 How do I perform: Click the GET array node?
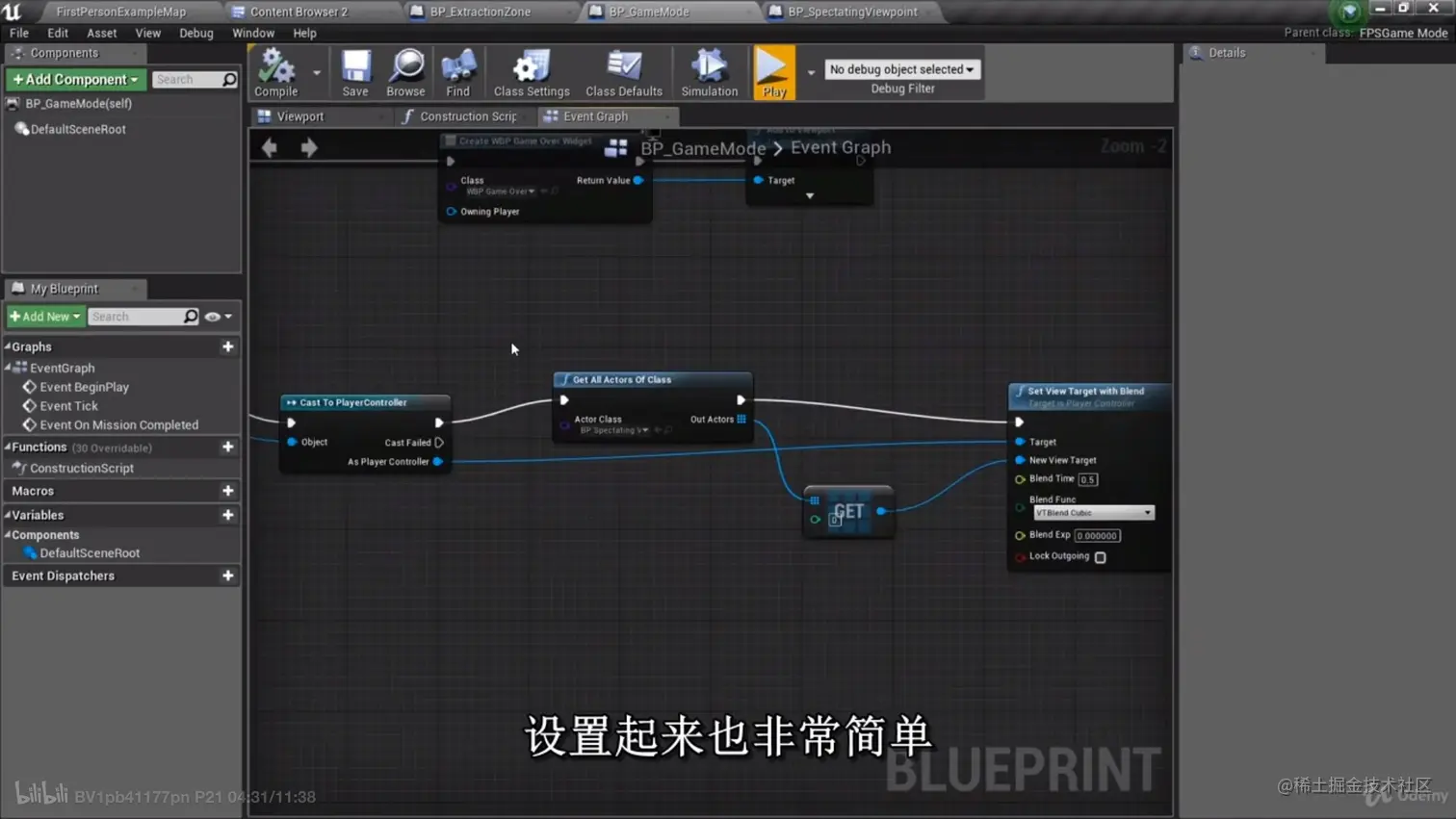coord(848,512)
